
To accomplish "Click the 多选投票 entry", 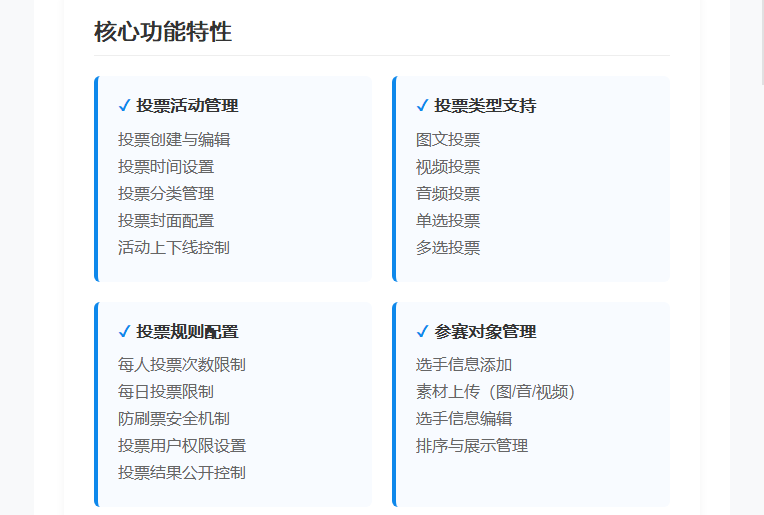I will pos(448,248).
